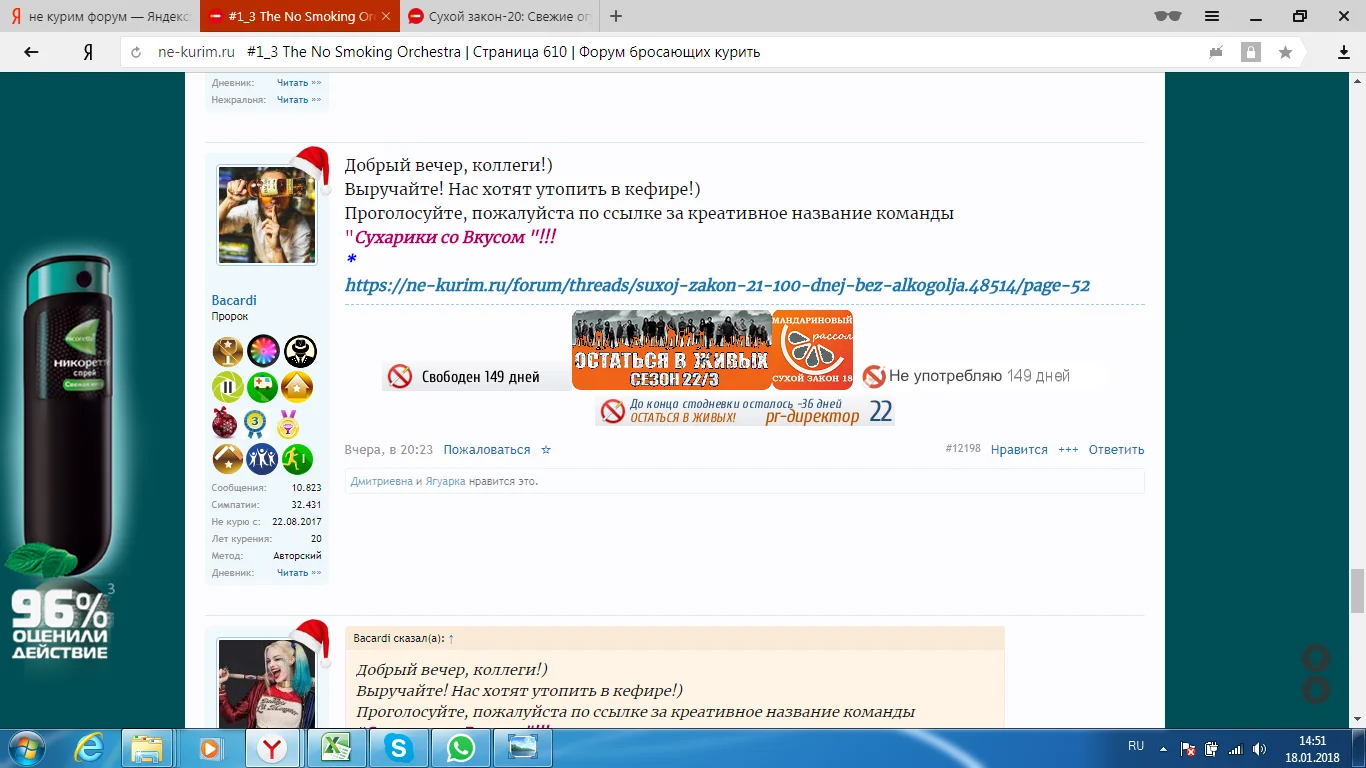Click the gold house with star badge
The width and height of the screenshot is (1366, 768).
click(x=297, y=387)
